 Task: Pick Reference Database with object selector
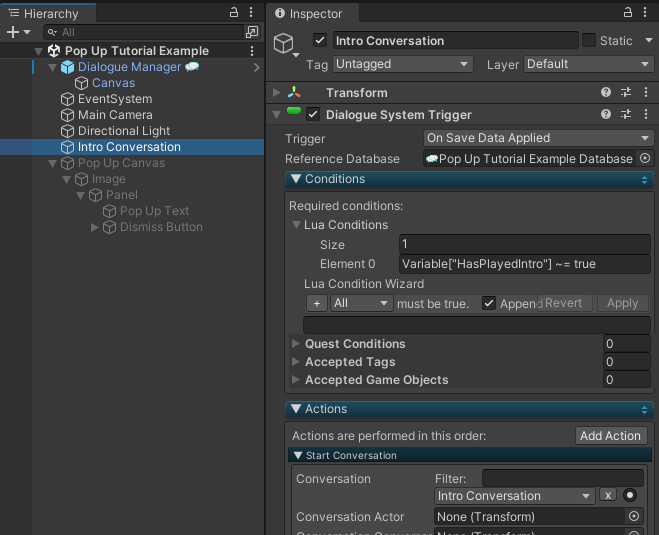tap(645, 158)
